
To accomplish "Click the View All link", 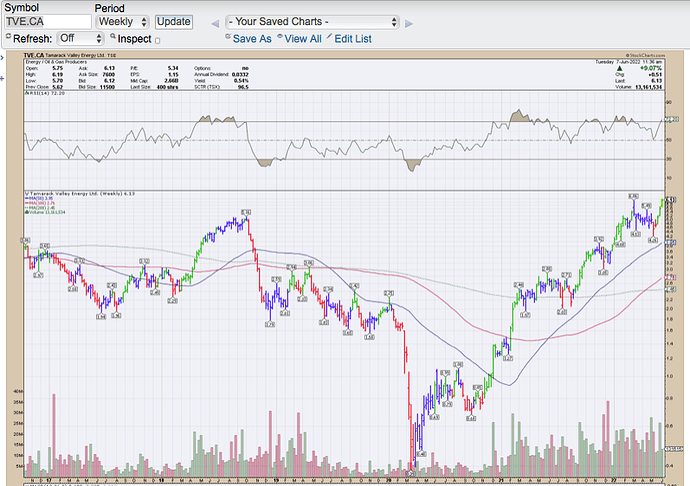I will click(x=303, y=39).
